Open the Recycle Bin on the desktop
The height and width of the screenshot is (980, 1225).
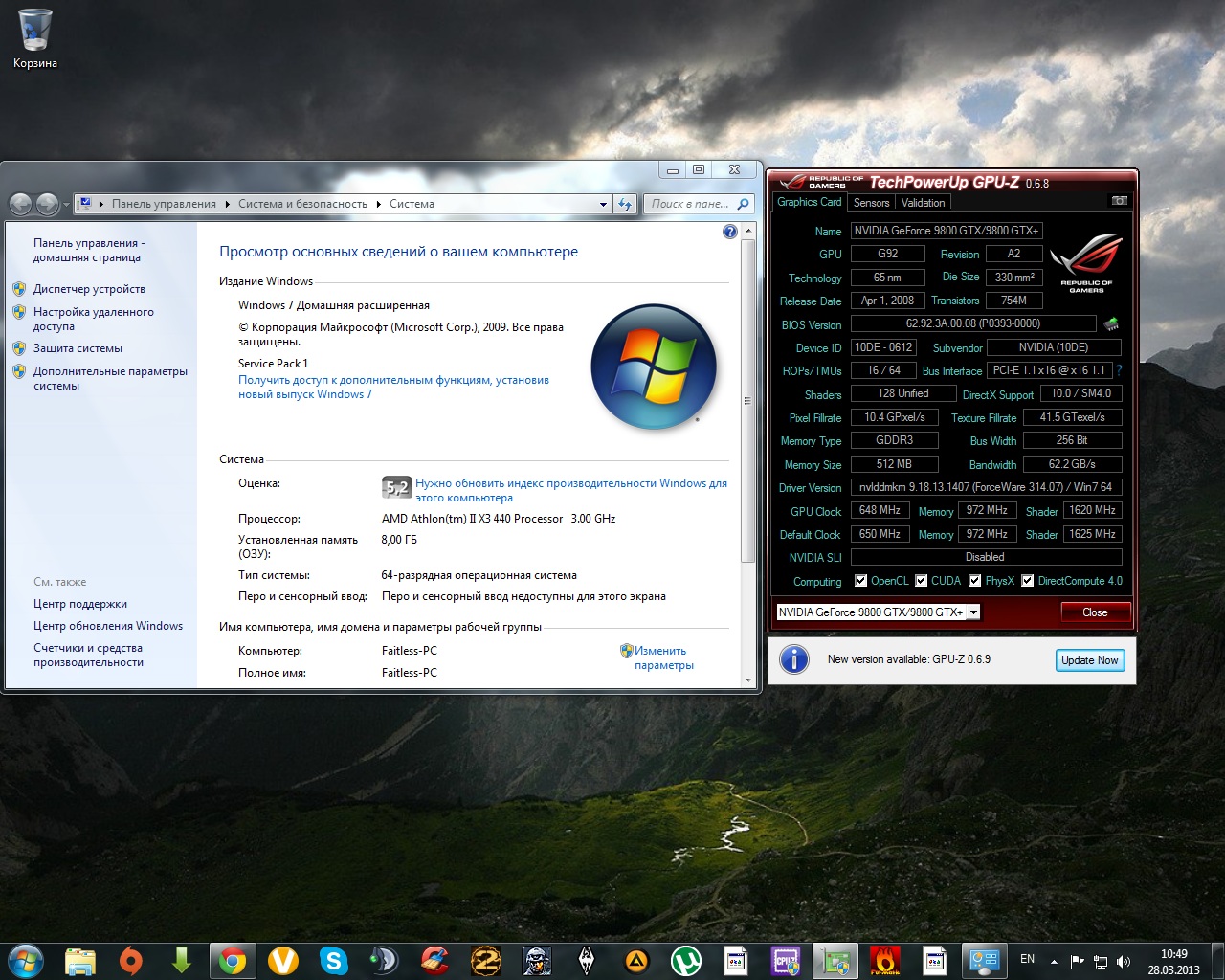coord(35,32)
